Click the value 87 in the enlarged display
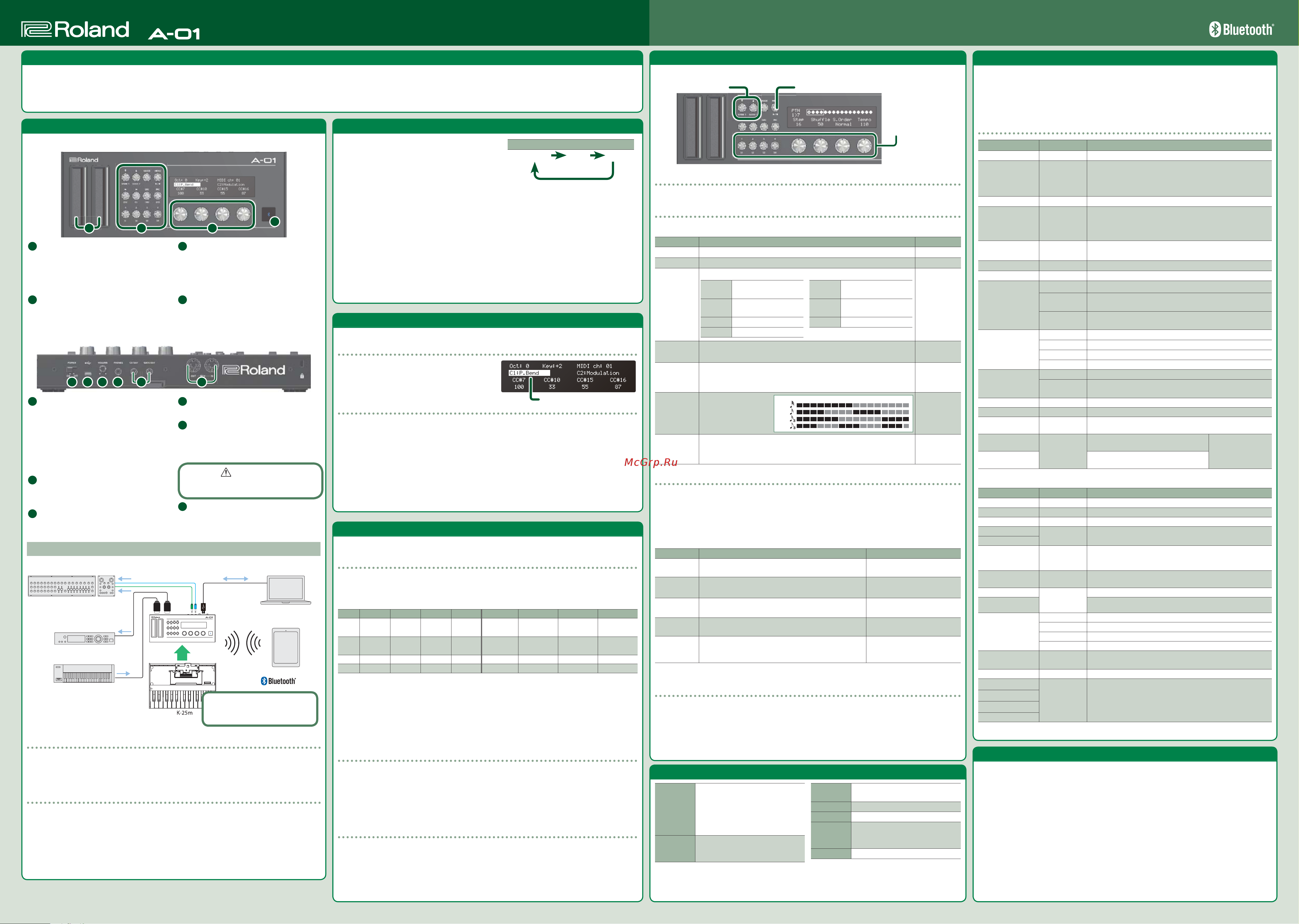 click(618, 387)
